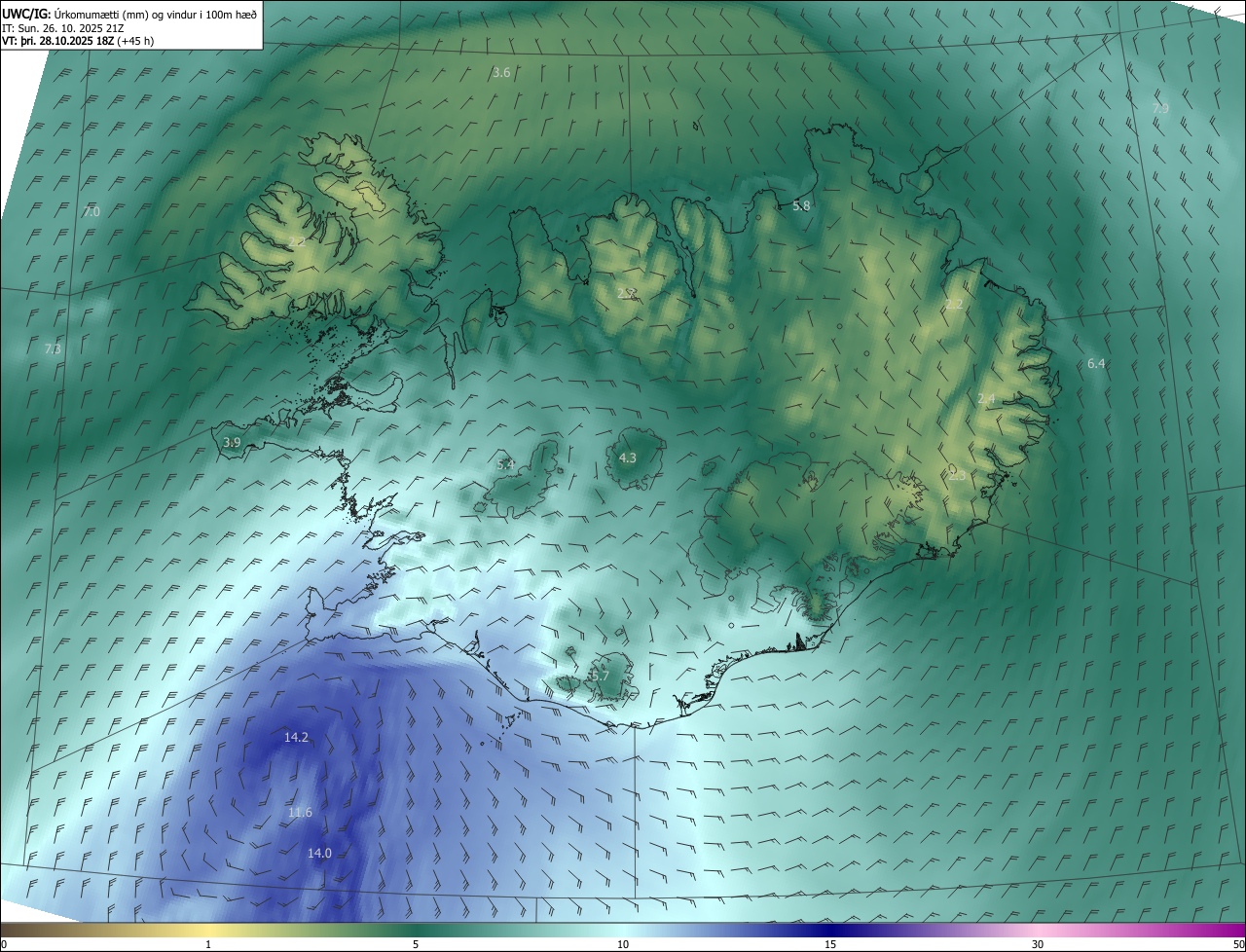The width and height of the screenshot is (1246, 952).
Task: Click the 2.2 value over the Westfjords
Action: (x=297, y=241)
